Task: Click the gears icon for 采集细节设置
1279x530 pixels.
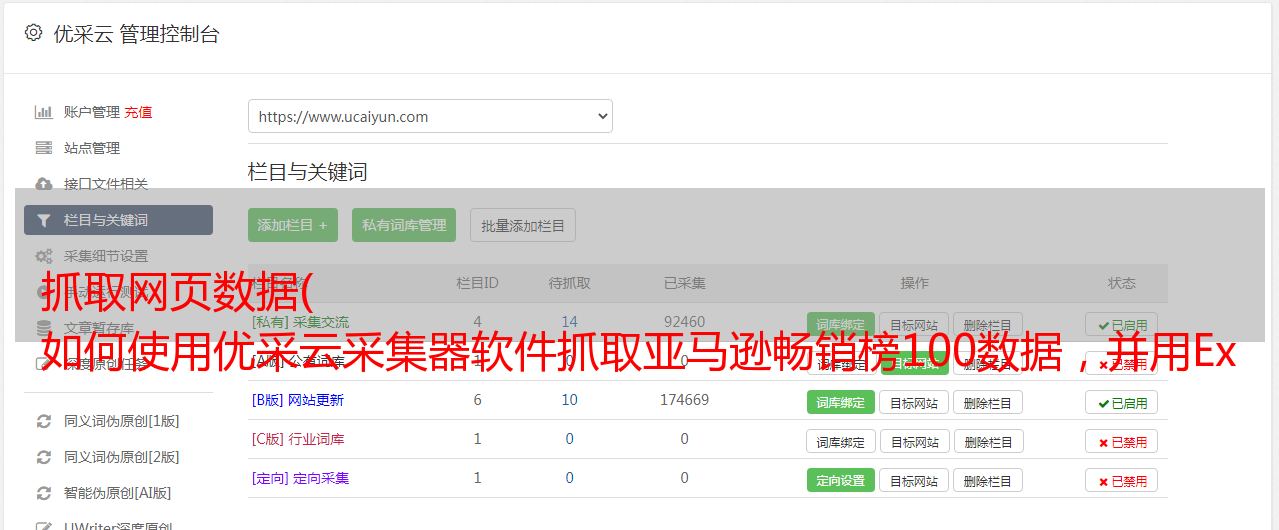Action: pos(44,256)
